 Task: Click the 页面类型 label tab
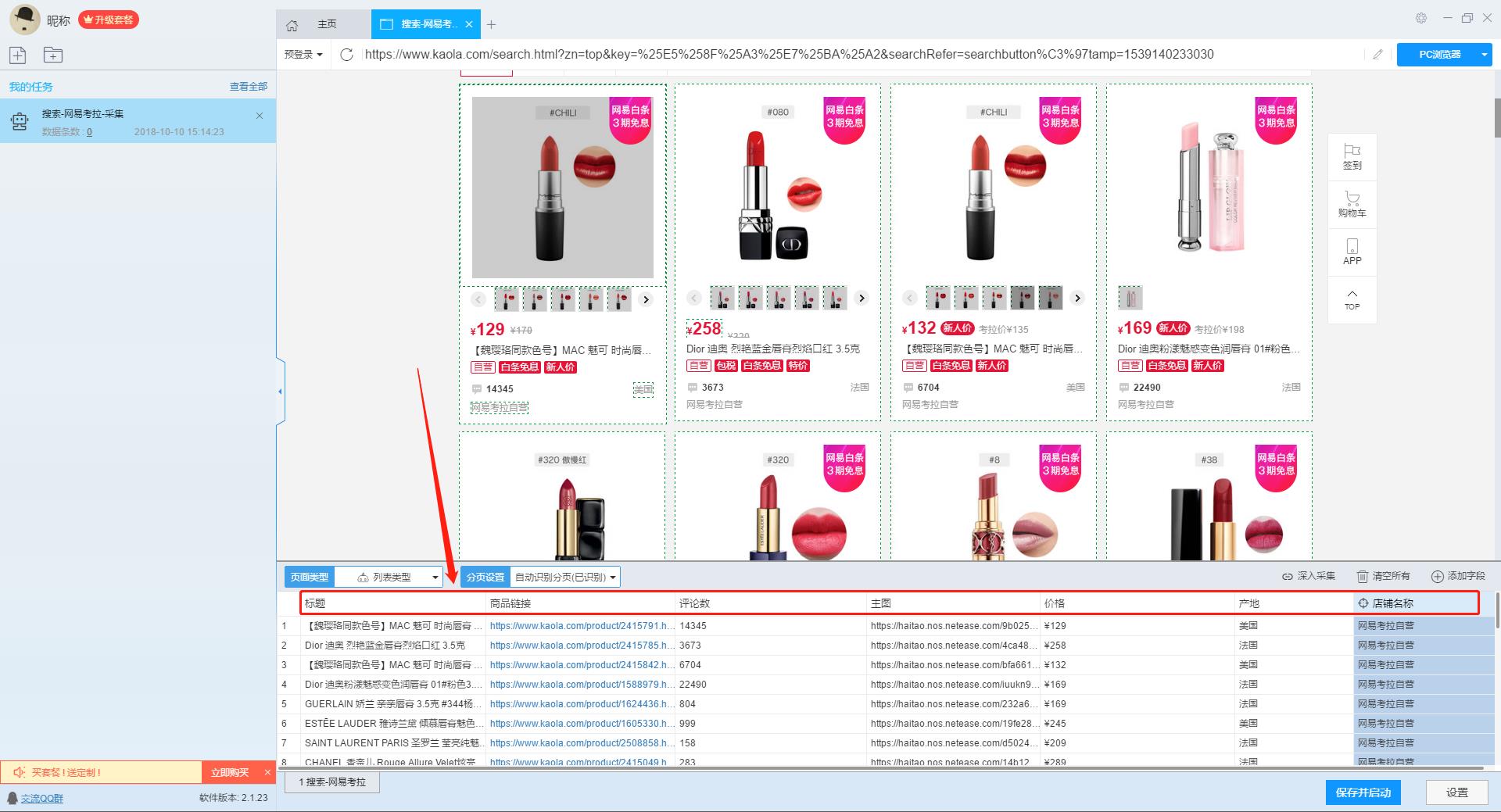(x=310, y=577)
